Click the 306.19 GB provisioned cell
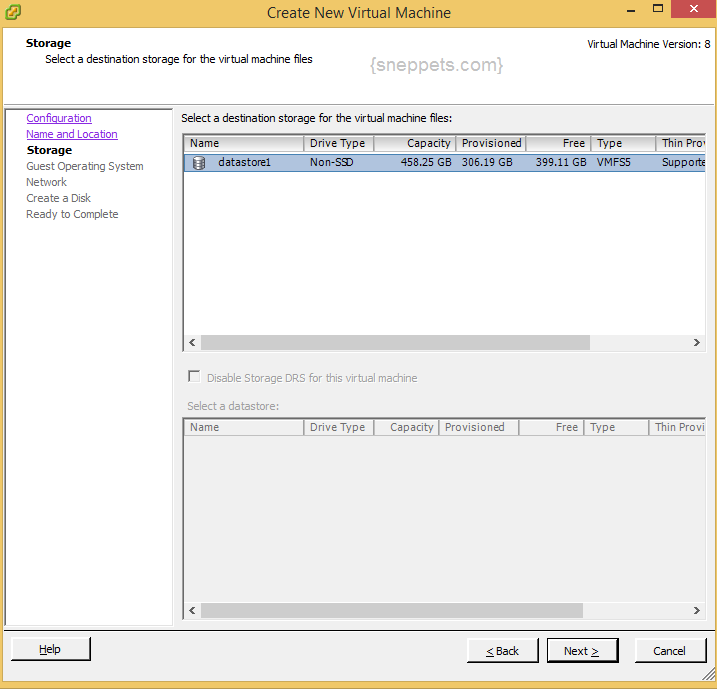The width and height of the screenshot is (717, 689). tap(487, 162)
